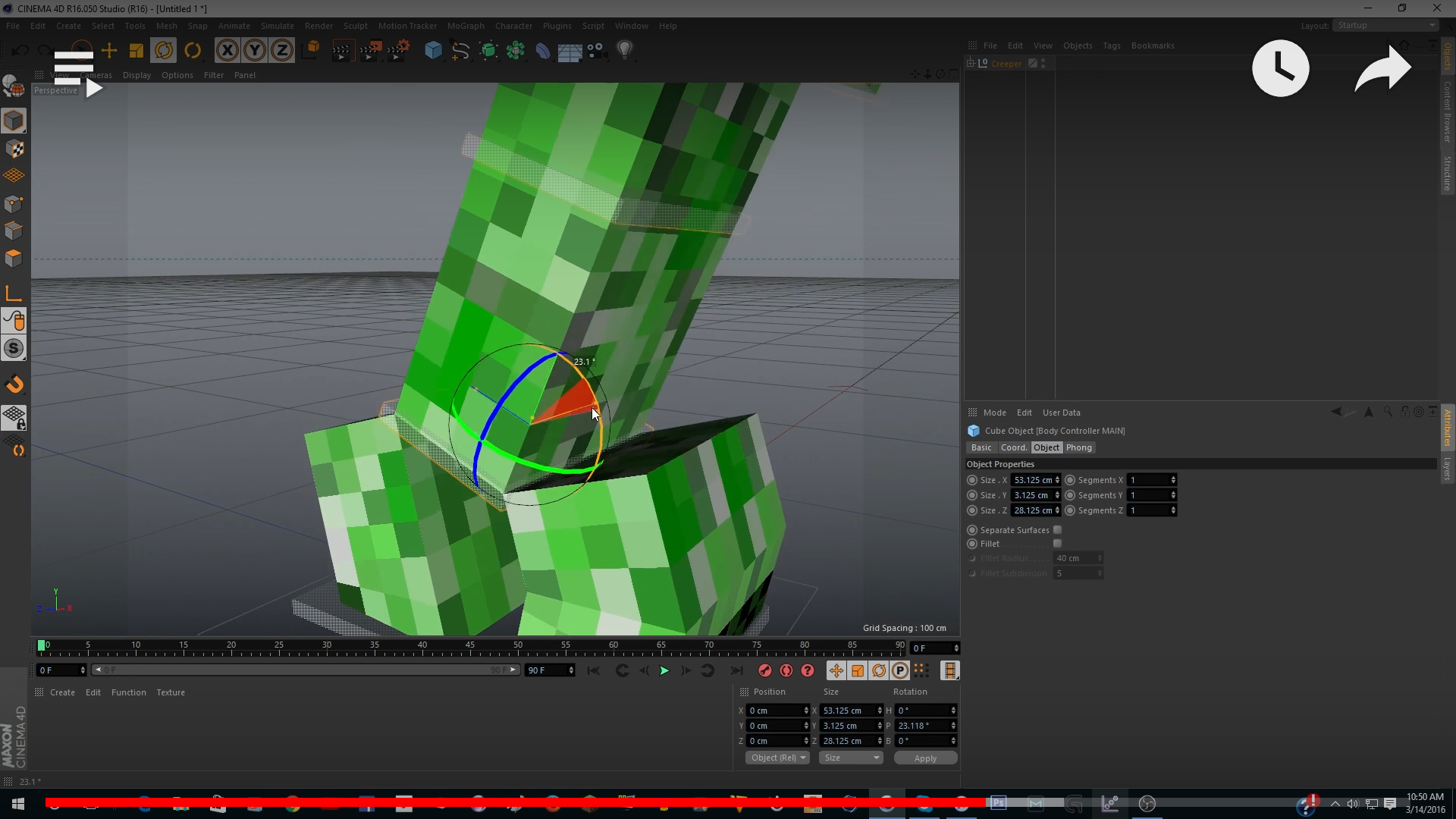Click Render to Picture Viewer icon

(370, 51)
